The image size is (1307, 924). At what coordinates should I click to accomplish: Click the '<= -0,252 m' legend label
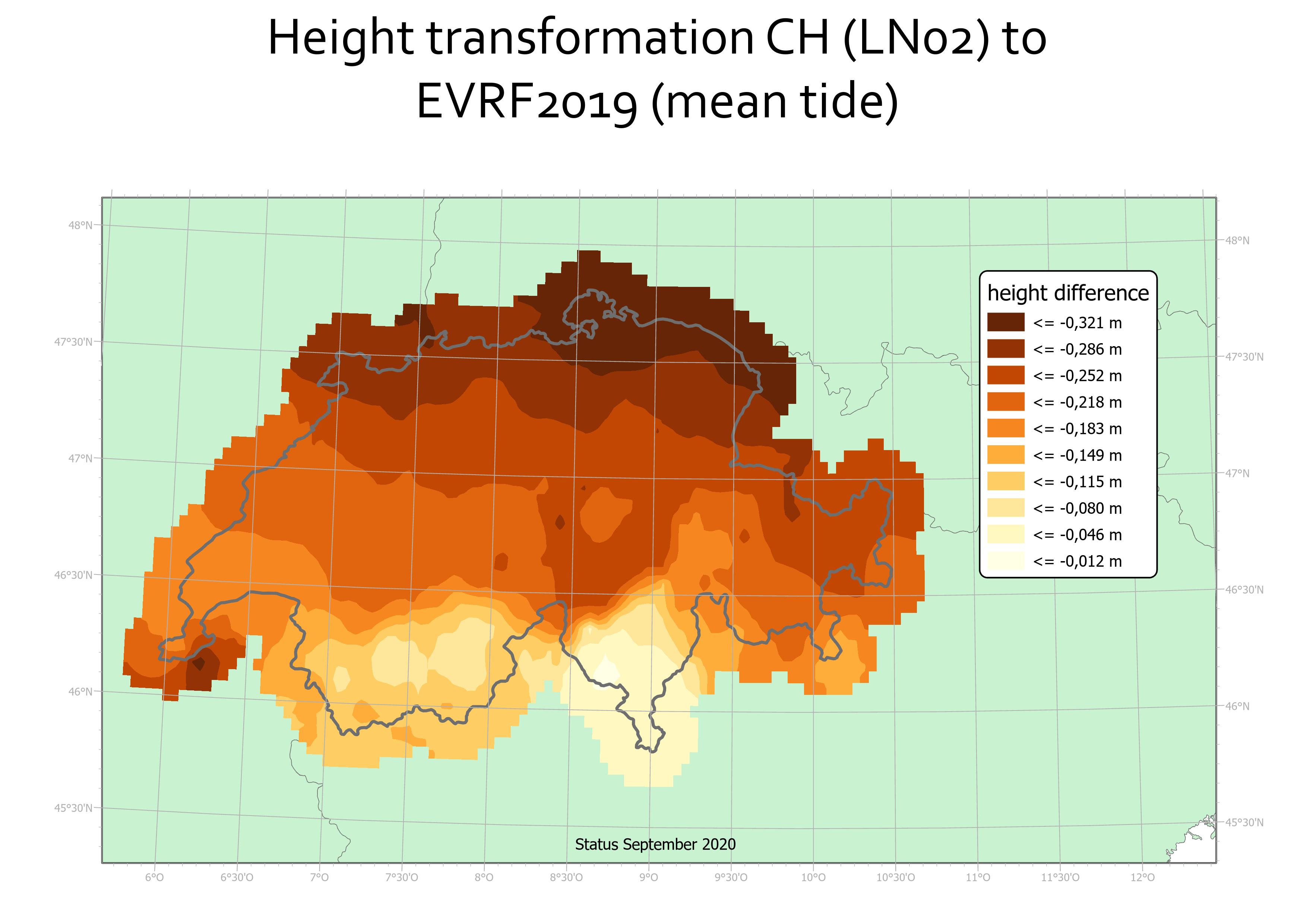click(1077, 376)
